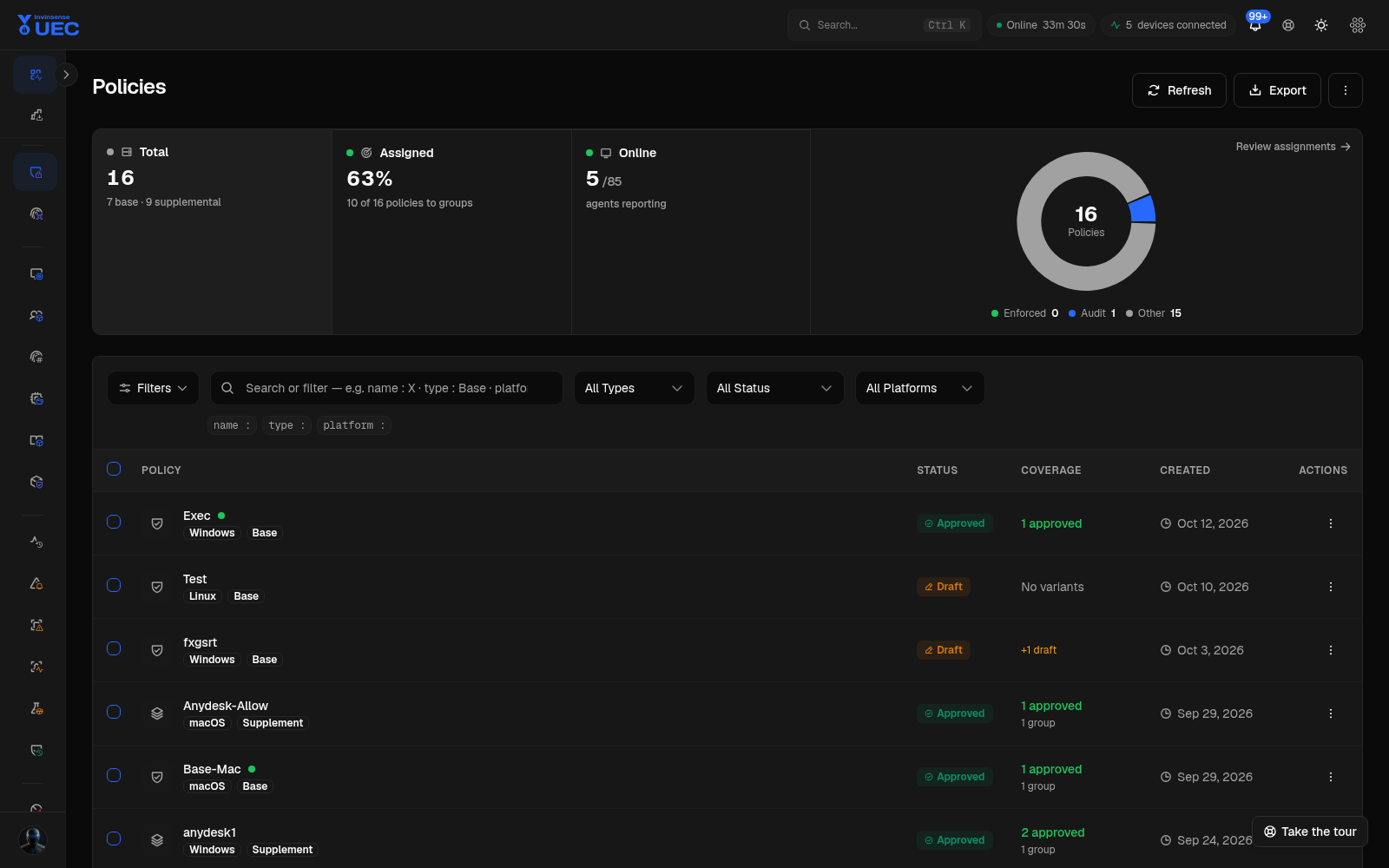The image size is (1389, 868).
Task: Open the top dashboard sidebar icon
Action: tap(36, 75)
